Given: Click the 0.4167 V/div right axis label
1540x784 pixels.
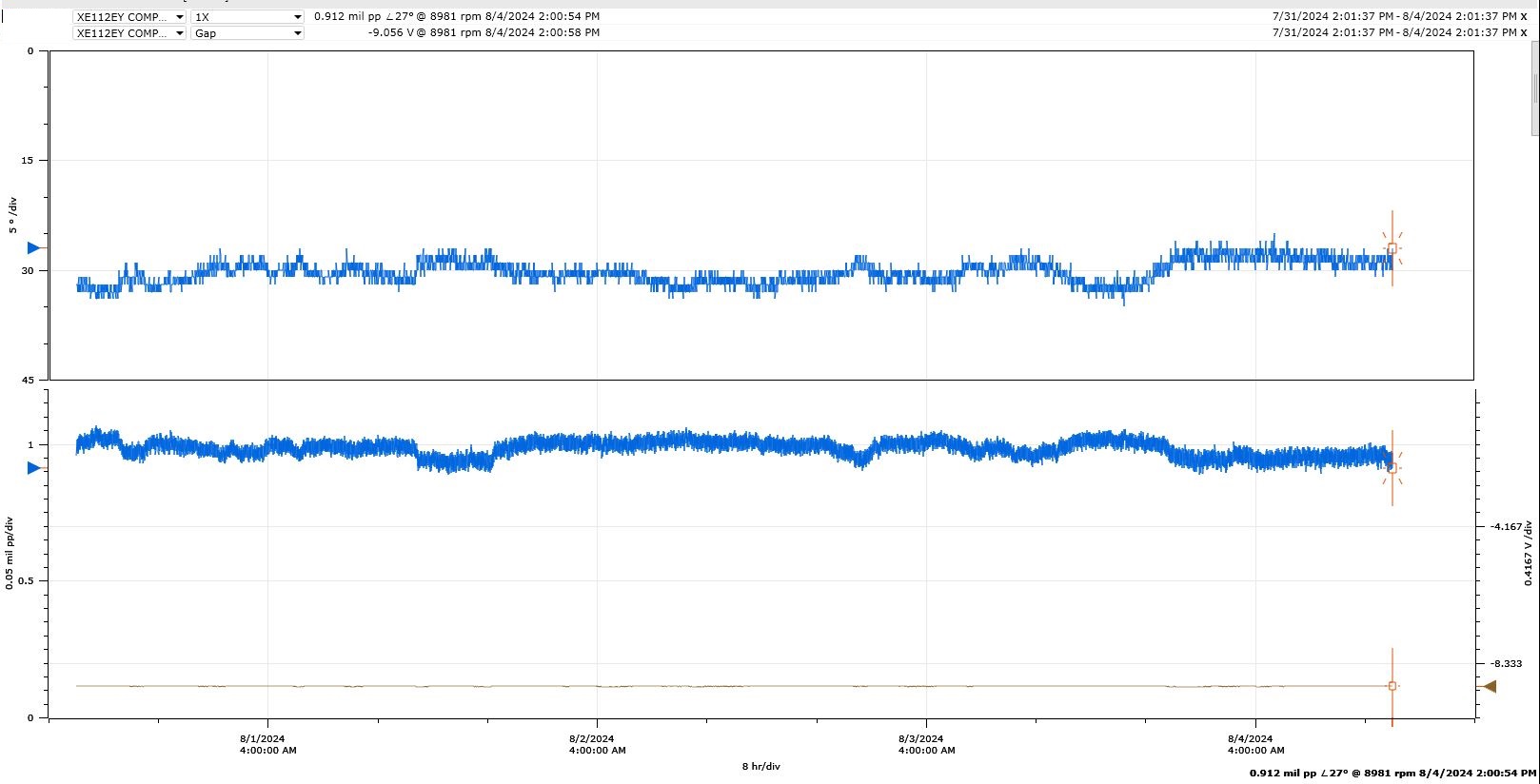Looking at the screenshot, I should [1529, 553].
